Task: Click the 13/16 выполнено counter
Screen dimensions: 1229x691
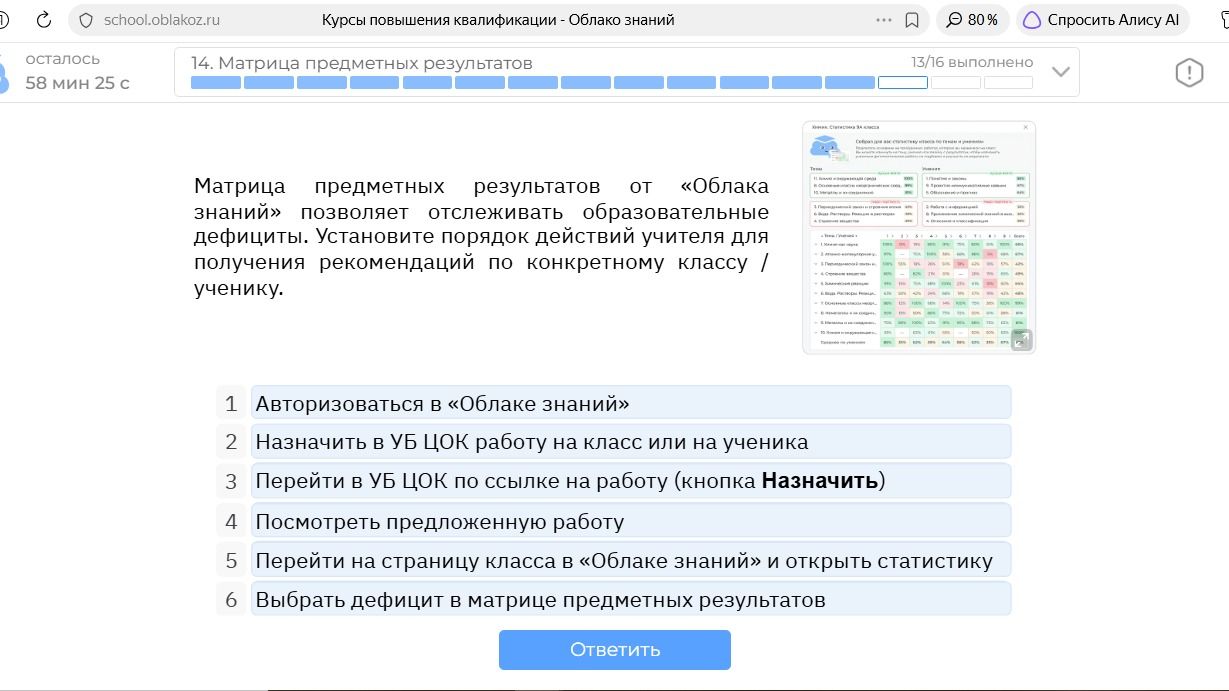Action: click(x=972, y=62)
